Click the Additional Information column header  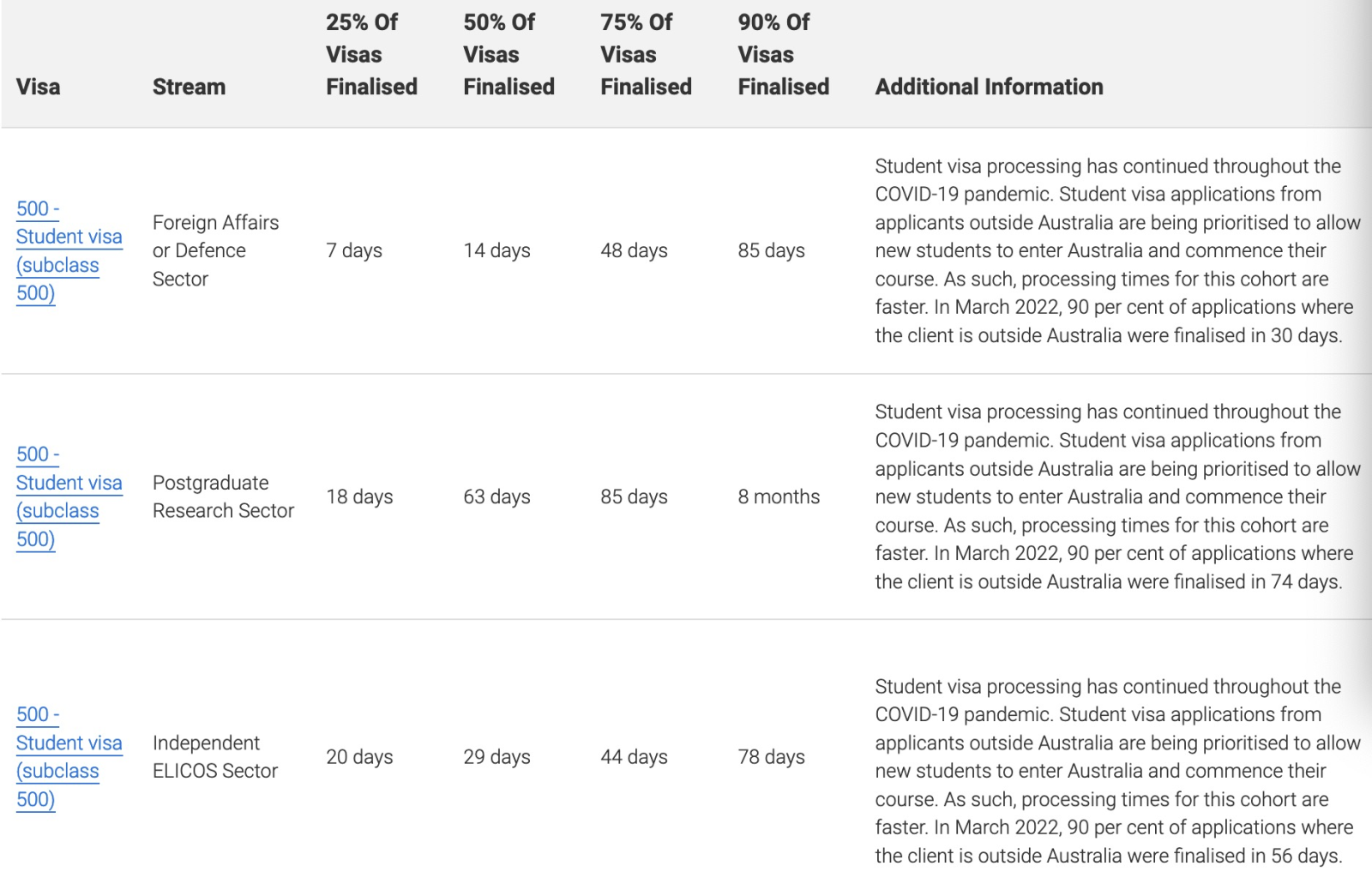tap(989, 87)
